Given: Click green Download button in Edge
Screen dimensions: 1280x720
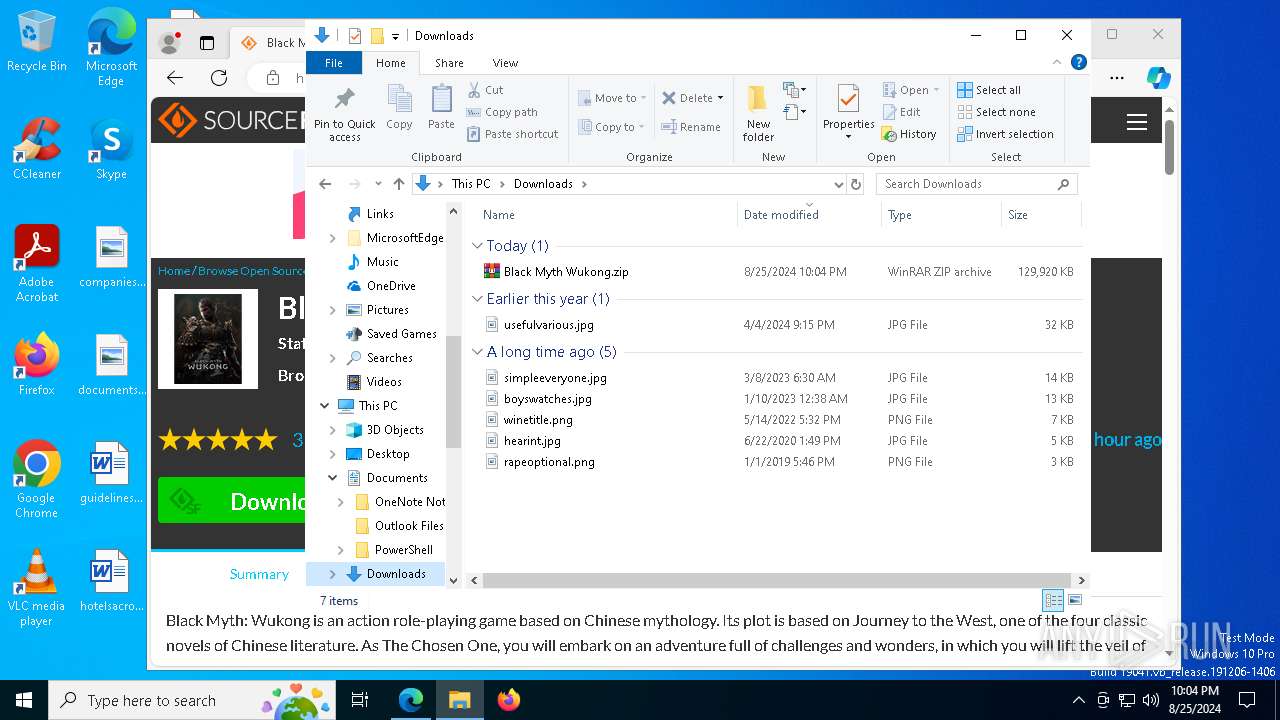Looking at the screenshot, I should (x=232, y=501).
